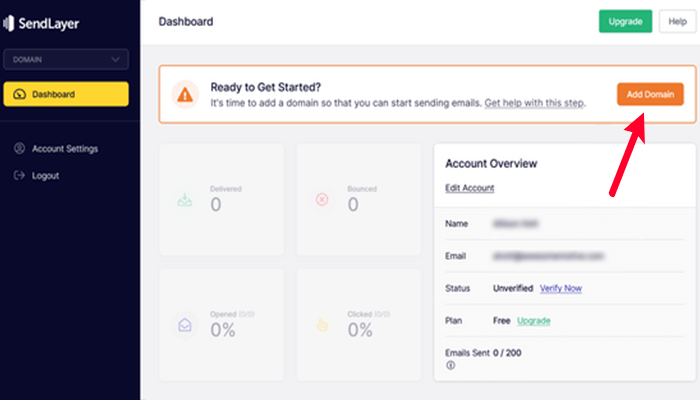Click the Edit Account link
This screenshot has width=700, height=400.
click(x=469, y=188)
